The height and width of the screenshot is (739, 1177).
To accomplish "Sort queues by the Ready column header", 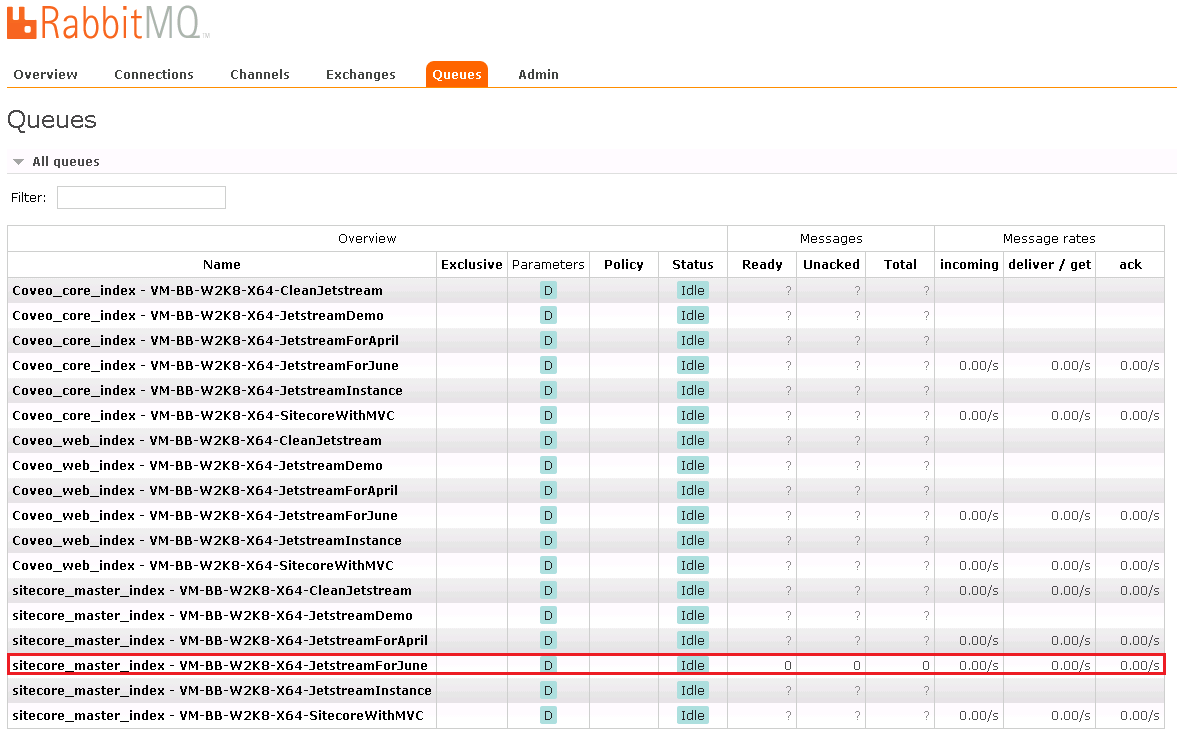I will tap(761, 264).
